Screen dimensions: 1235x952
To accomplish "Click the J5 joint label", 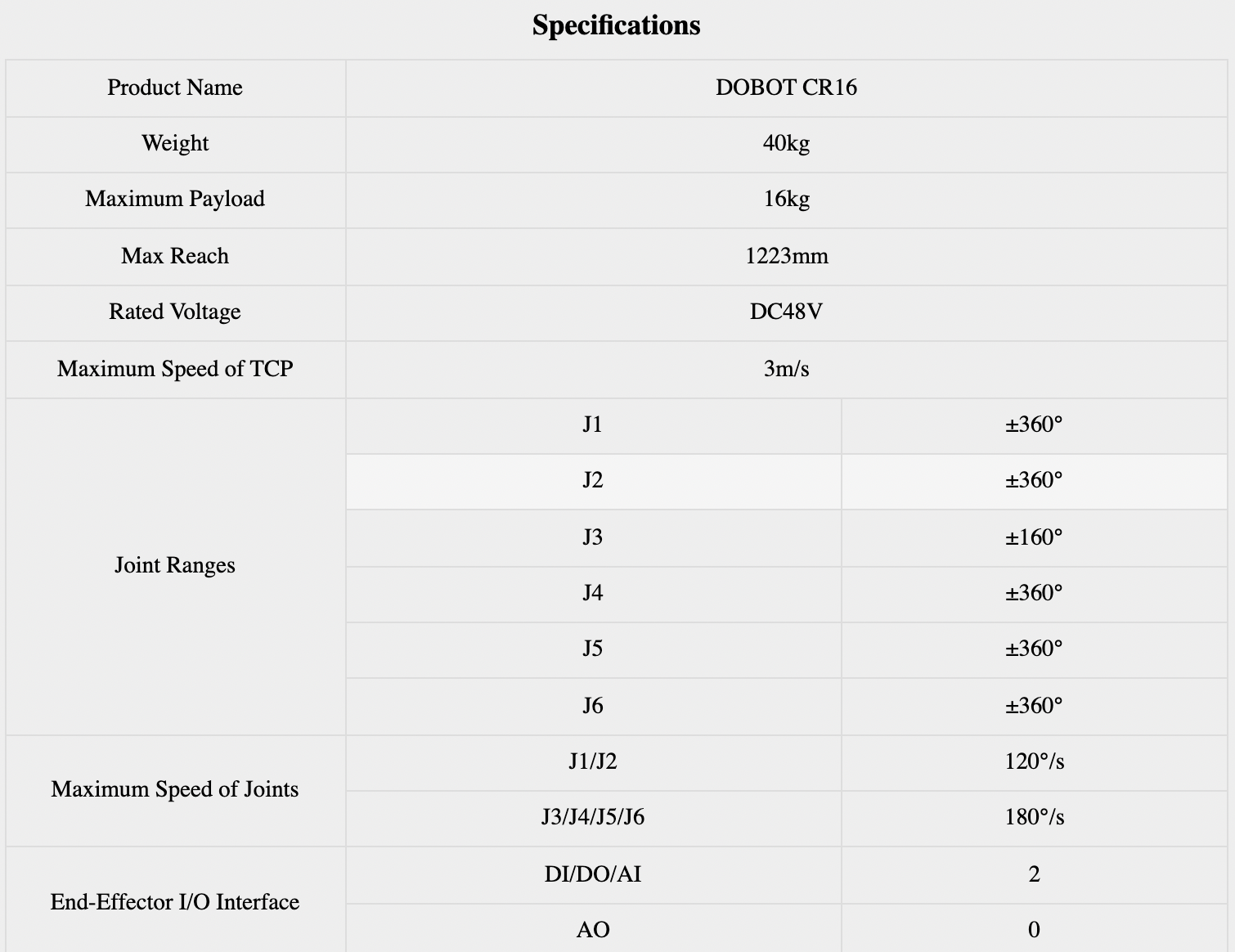I will [x=592, y=649].
